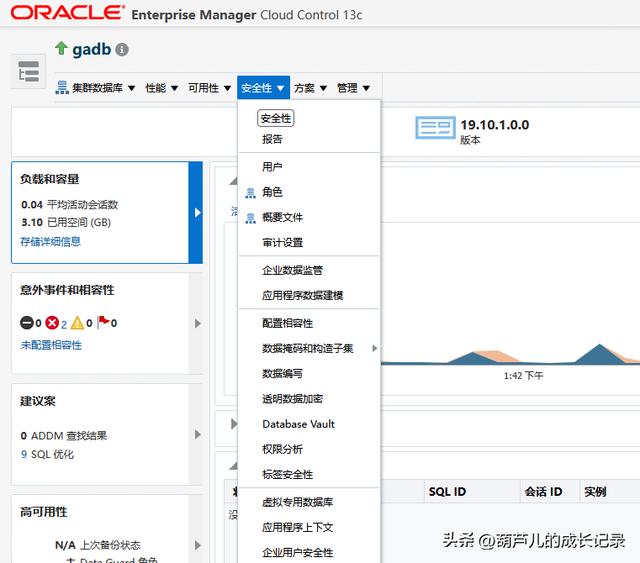Click the green up status arrow icon
The width and height of the screenshot is (640, 563).
click(61, 48)
